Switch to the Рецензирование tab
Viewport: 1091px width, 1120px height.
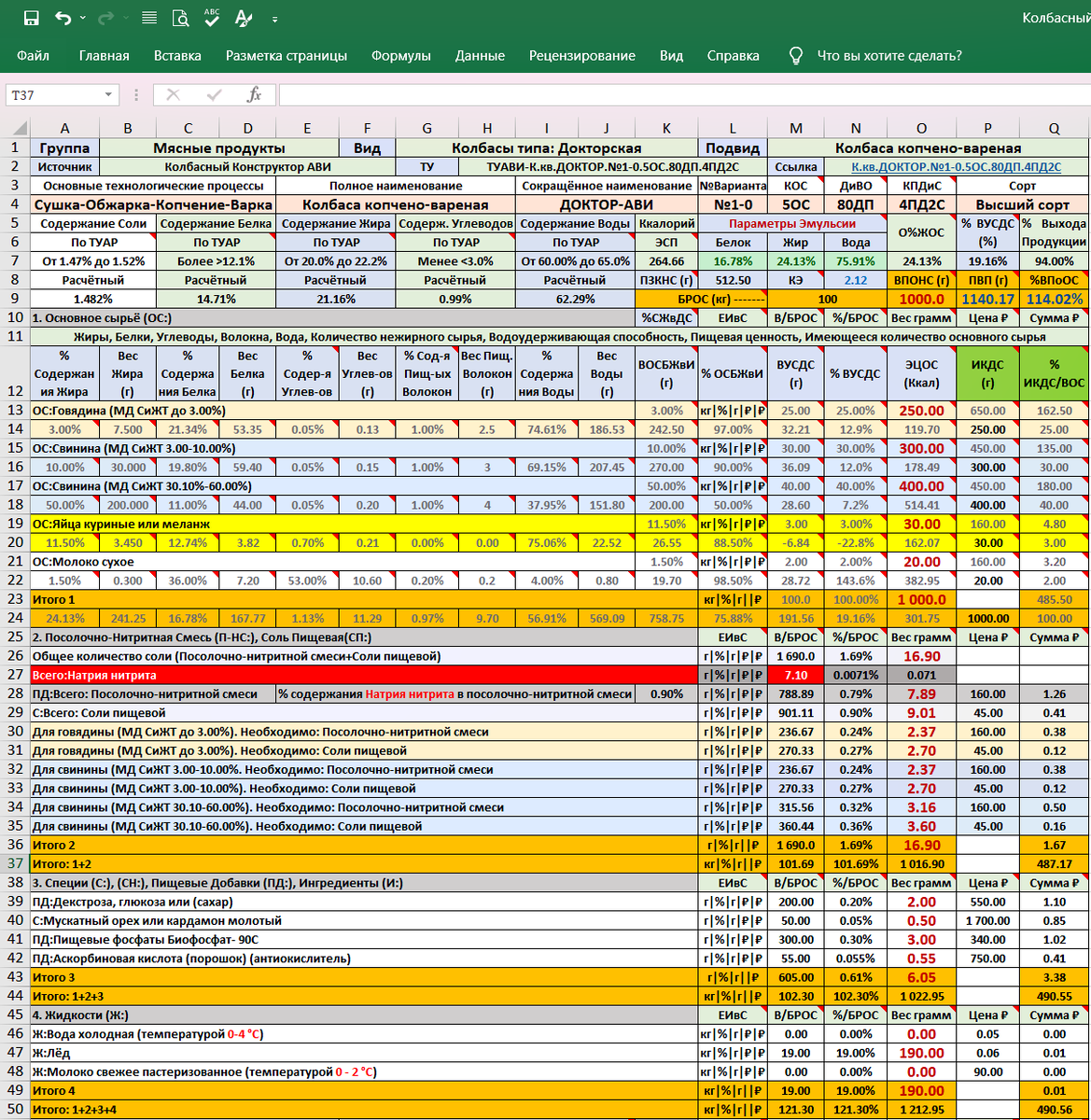tap(582, 56)
